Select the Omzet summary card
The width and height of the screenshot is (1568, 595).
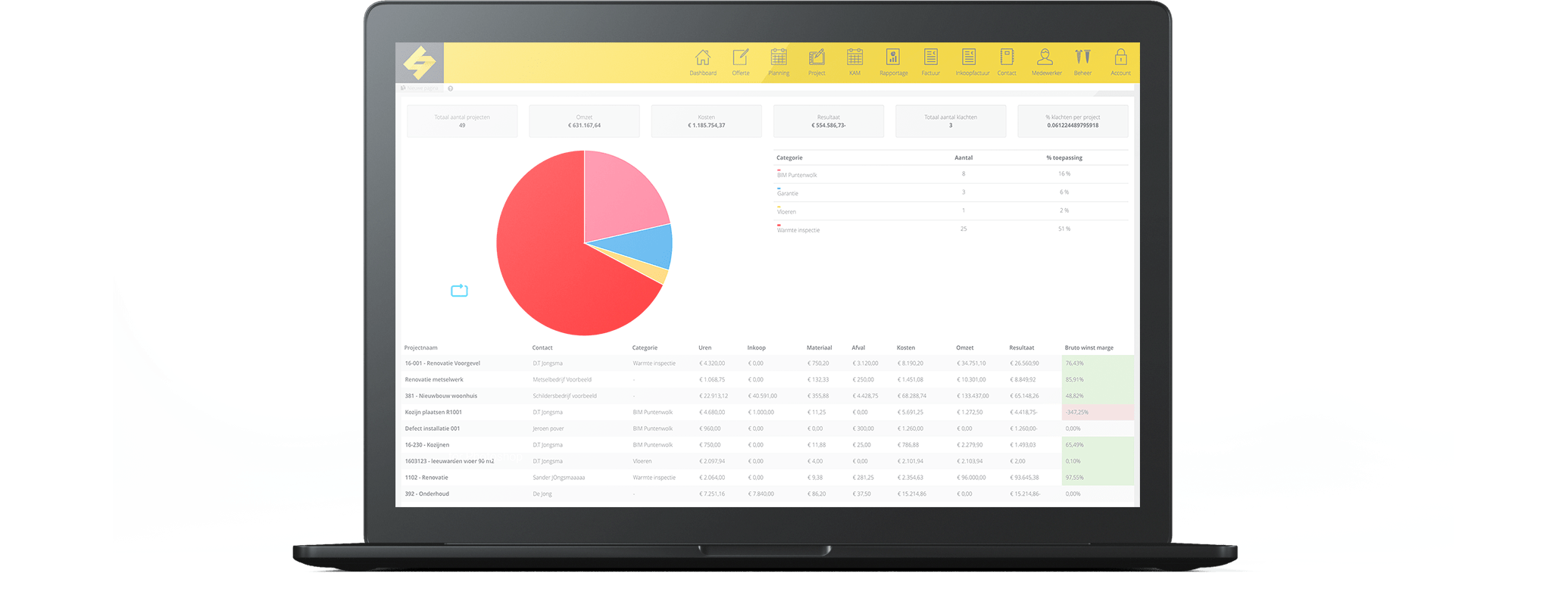click(x=584, y=121)
